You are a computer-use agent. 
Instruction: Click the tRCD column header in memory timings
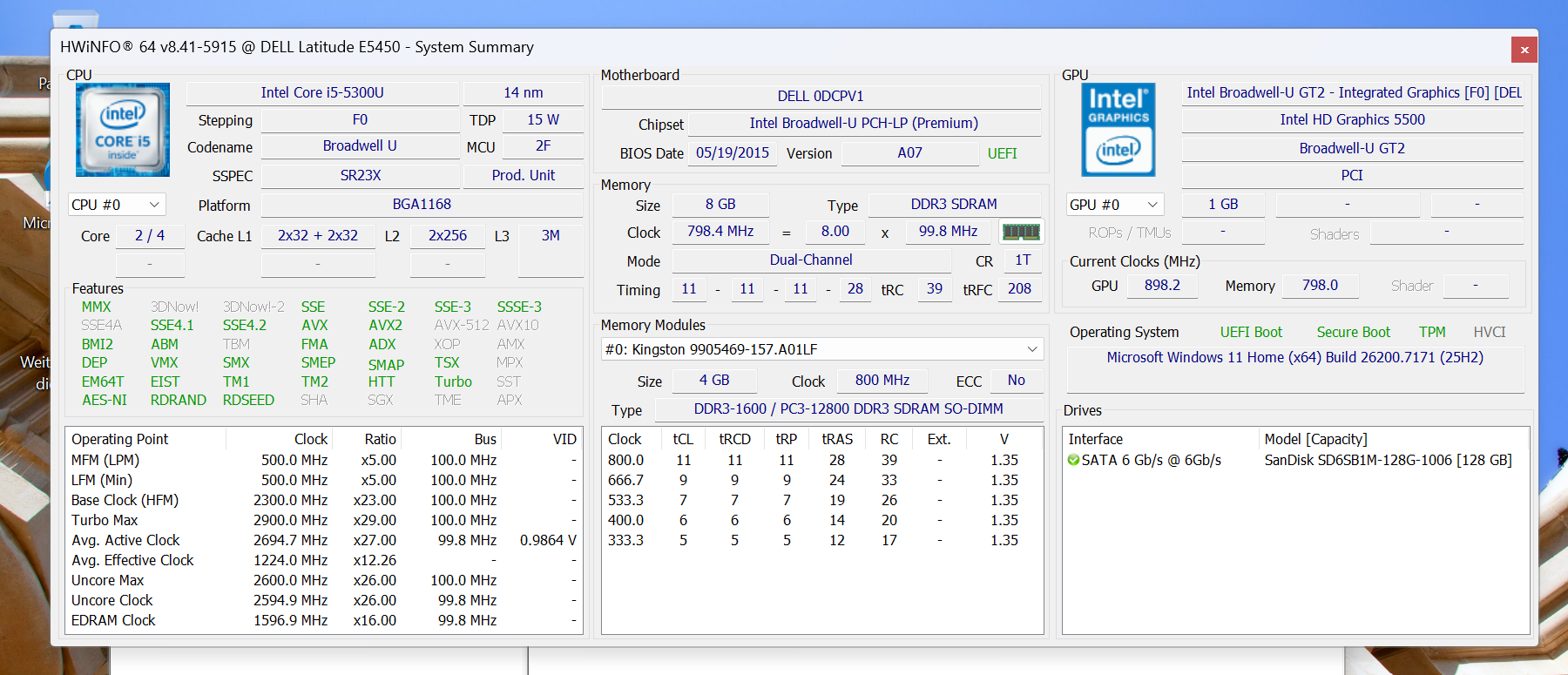pyautogui.click(x=734, y=439)
